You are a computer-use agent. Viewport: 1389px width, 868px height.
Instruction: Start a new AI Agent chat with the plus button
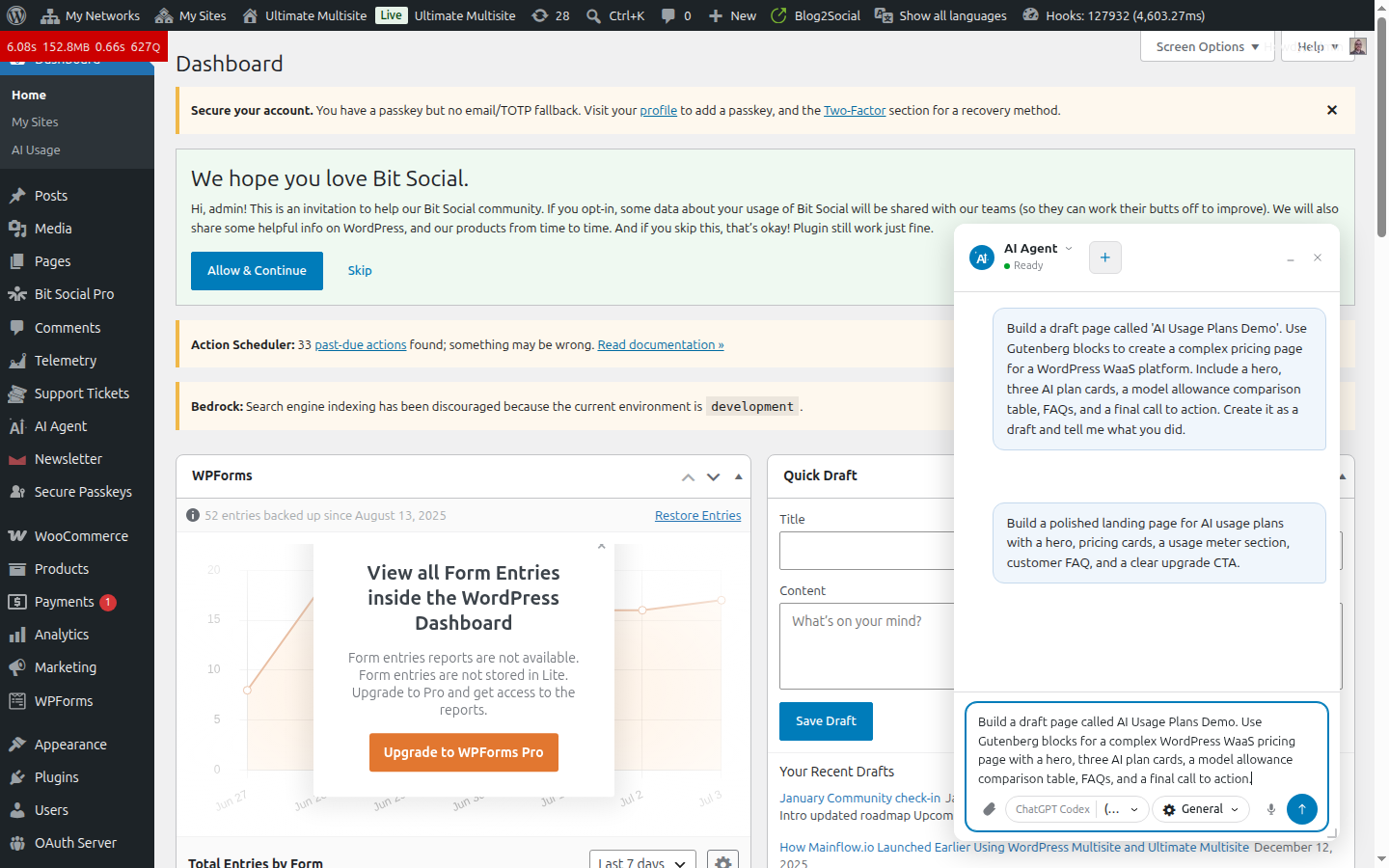(x=1104, y=258)
